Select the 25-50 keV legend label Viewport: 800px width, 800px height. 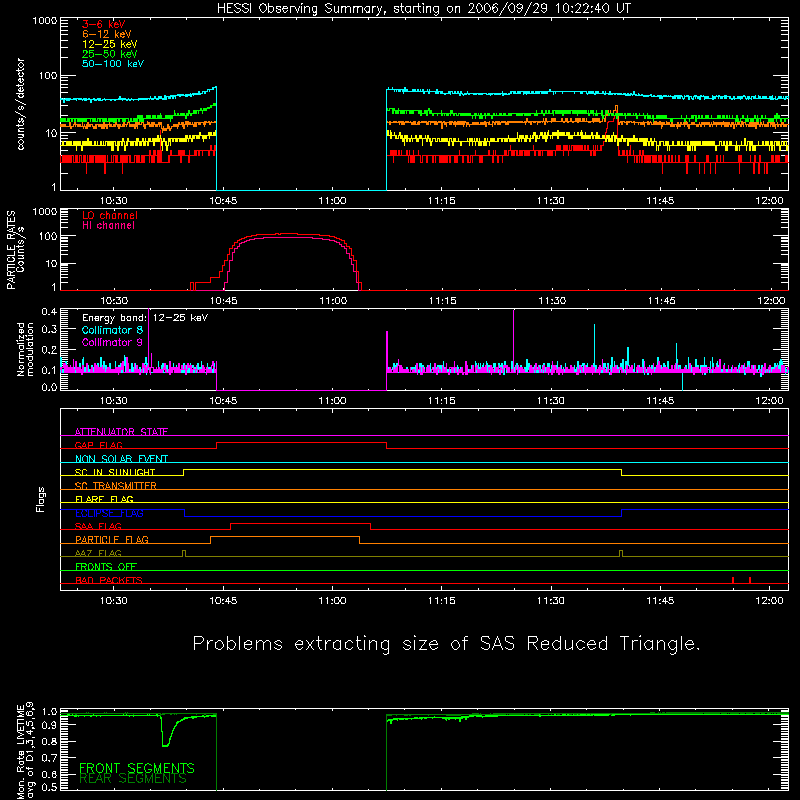point(110,54)
